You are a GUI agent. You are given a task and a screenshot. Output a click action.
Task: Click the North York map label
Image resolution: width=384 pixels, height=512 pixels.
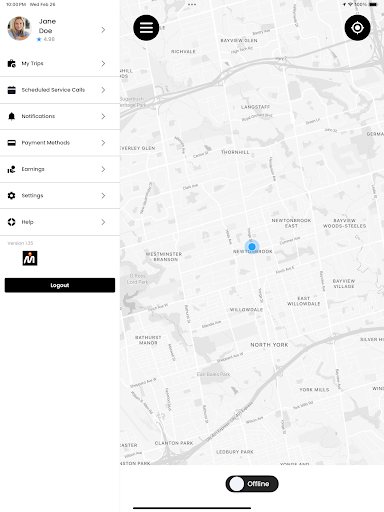(x=269, y=345)
